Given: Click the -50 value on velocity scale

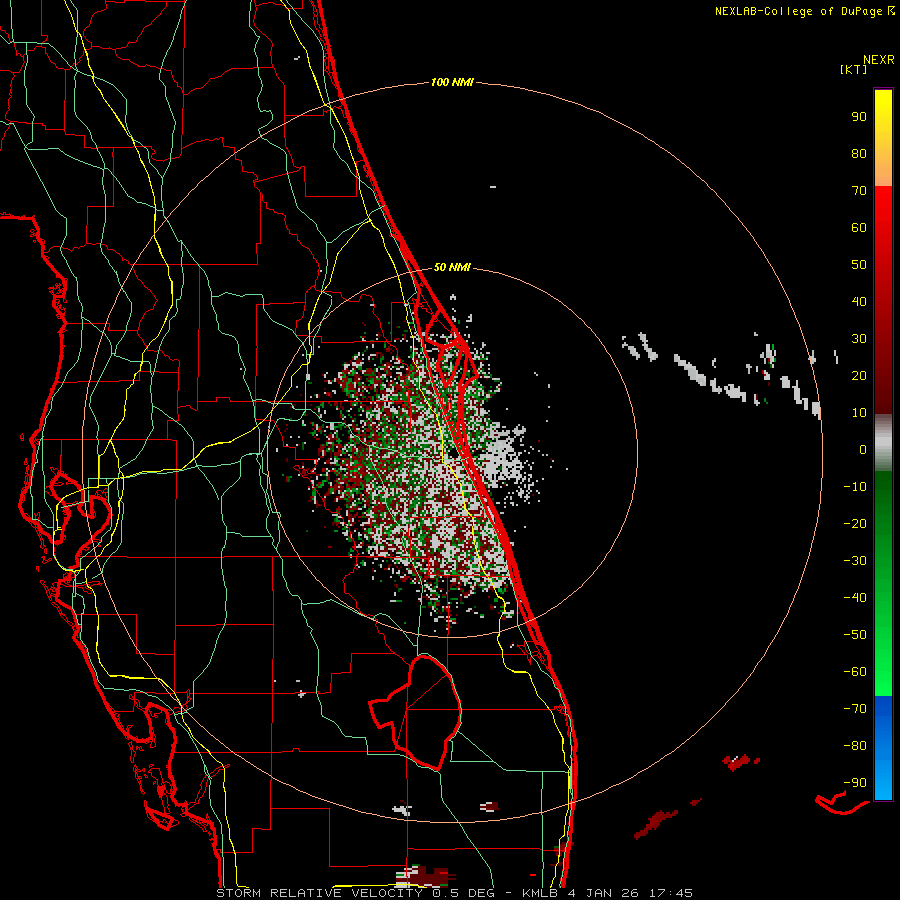Looking at the screenshot, I should 855,635.
